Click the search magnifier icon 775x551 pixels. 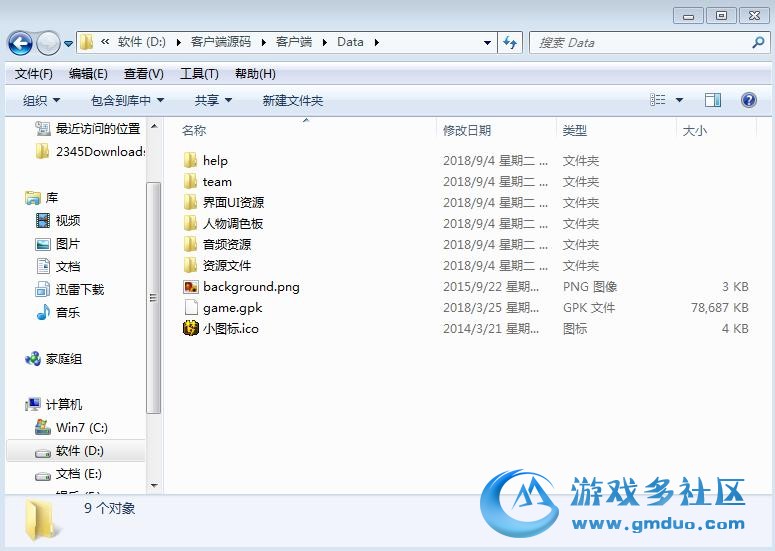point(758,42)
